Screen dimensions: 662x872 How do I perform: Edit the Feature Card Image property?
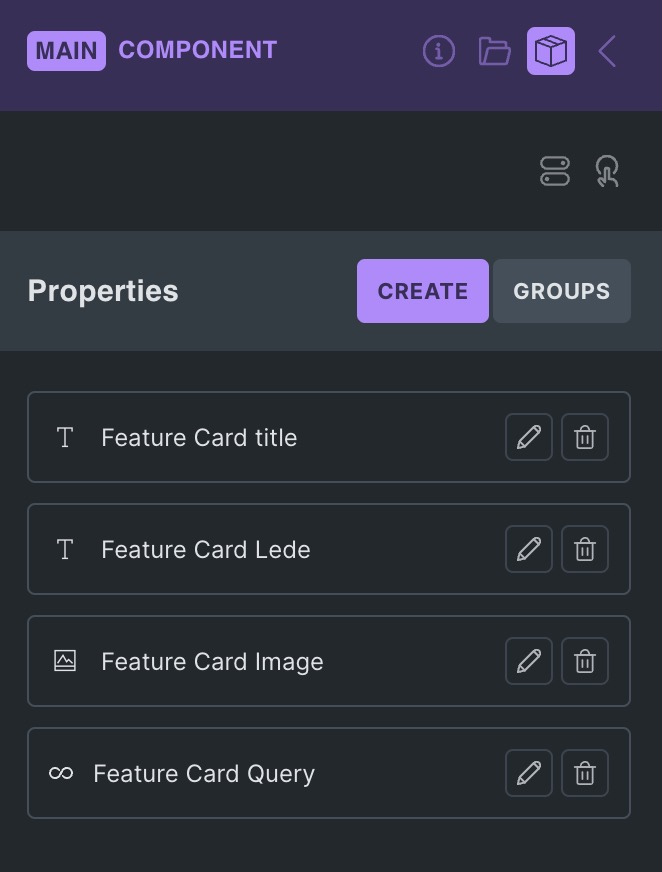528,661
